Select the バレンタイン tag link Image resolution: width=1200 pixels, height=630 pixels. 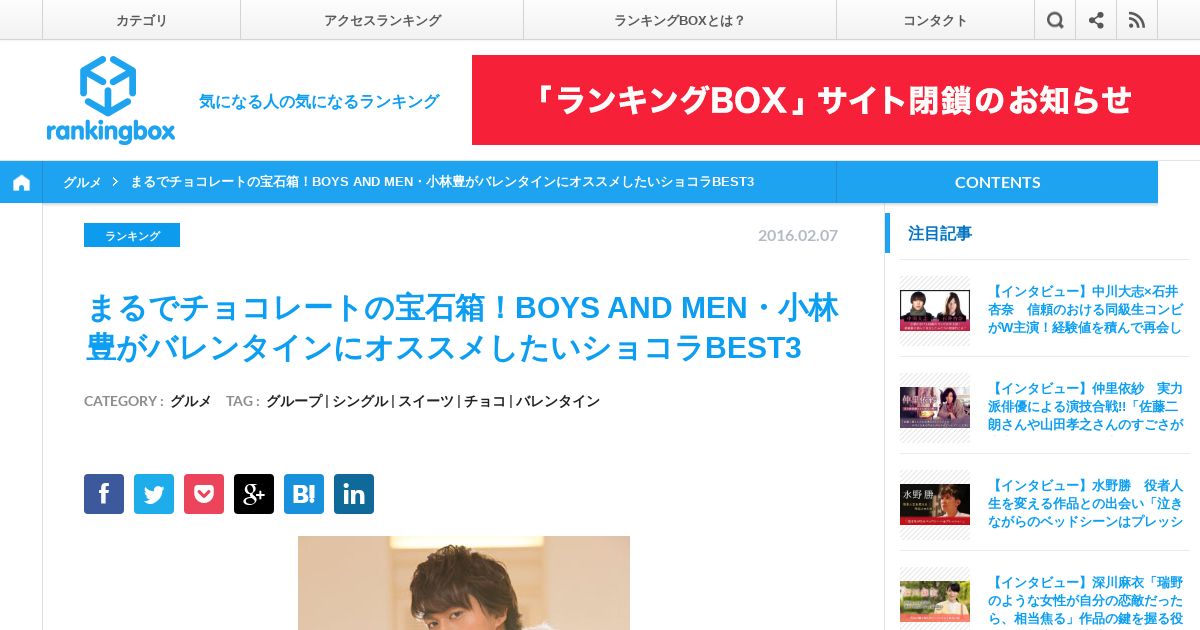[558, 401]
